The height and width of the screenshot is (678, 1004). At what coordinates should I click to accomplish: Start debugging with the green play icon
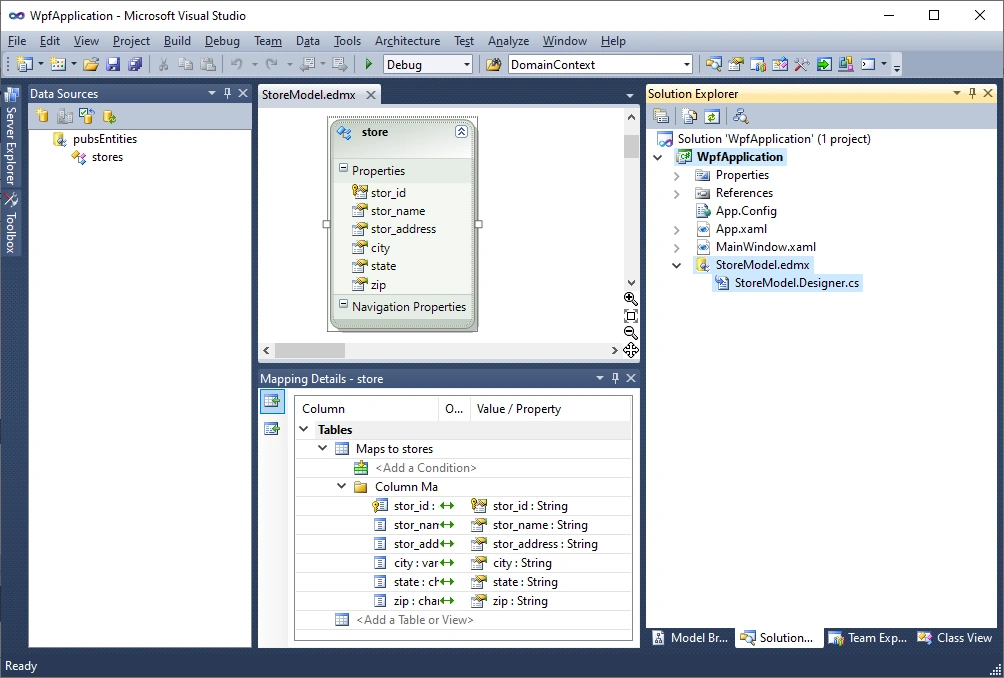click(369, 64)
